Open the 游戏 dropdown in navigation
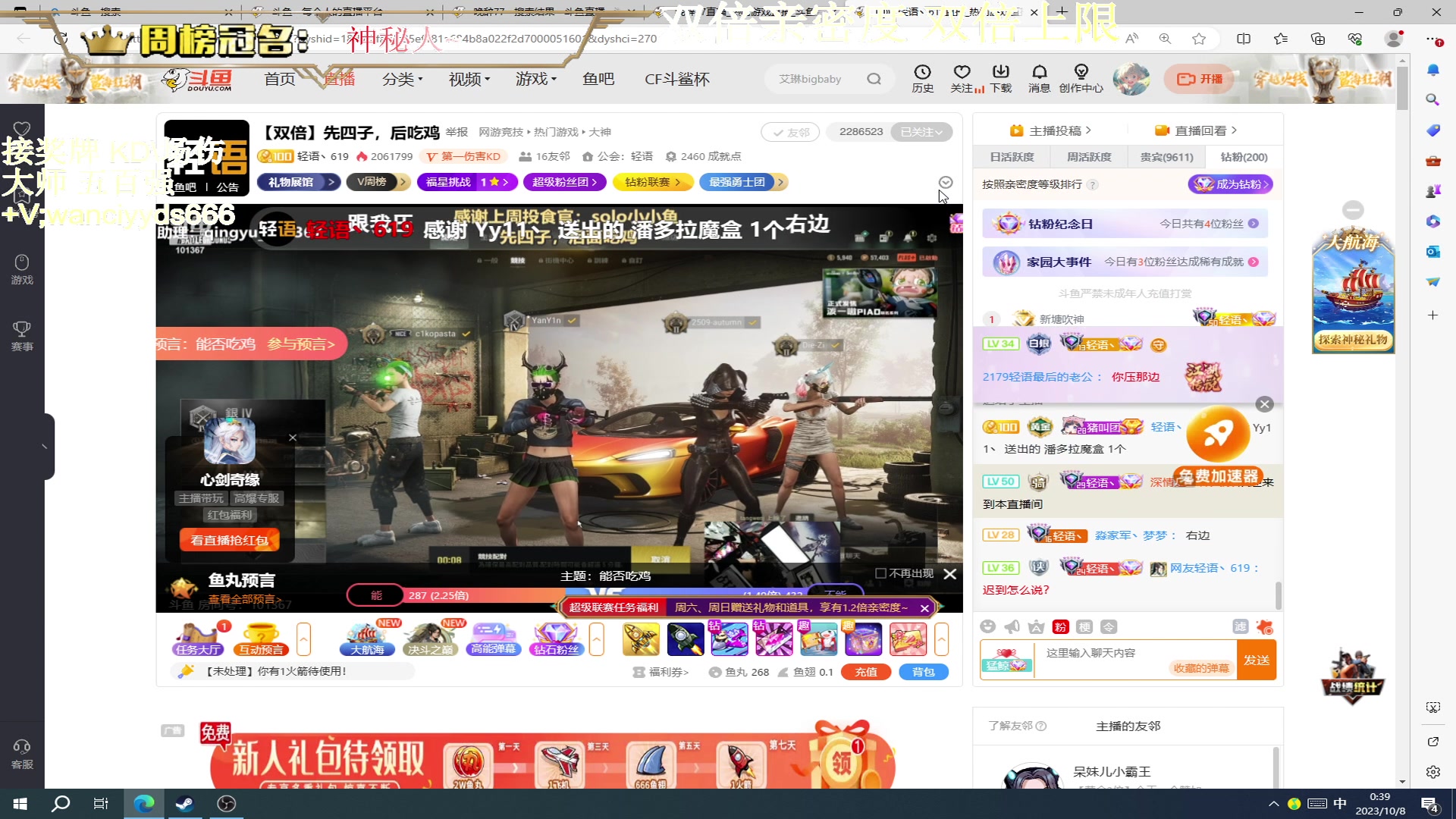The height and width of the screenshot is (819, 1456). (x=536, y=79)
